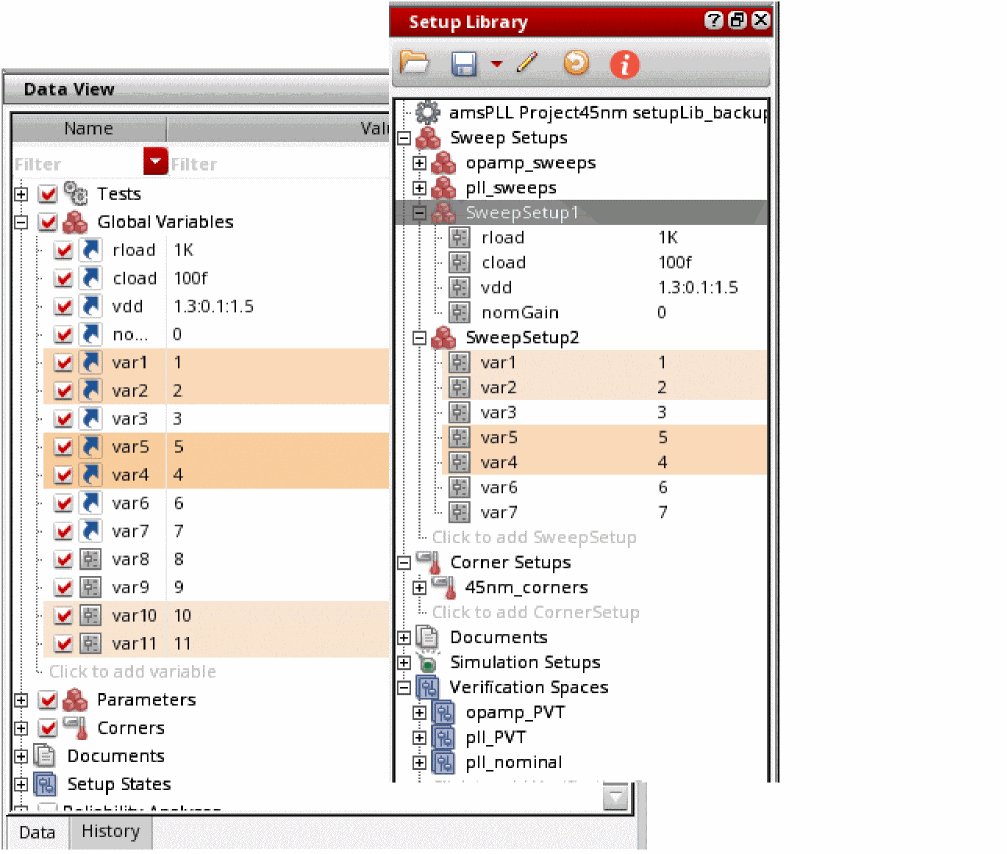Screen dimensions: 1007x854
Task: Click 'Click to add variable'
Action: pos(132,672)
